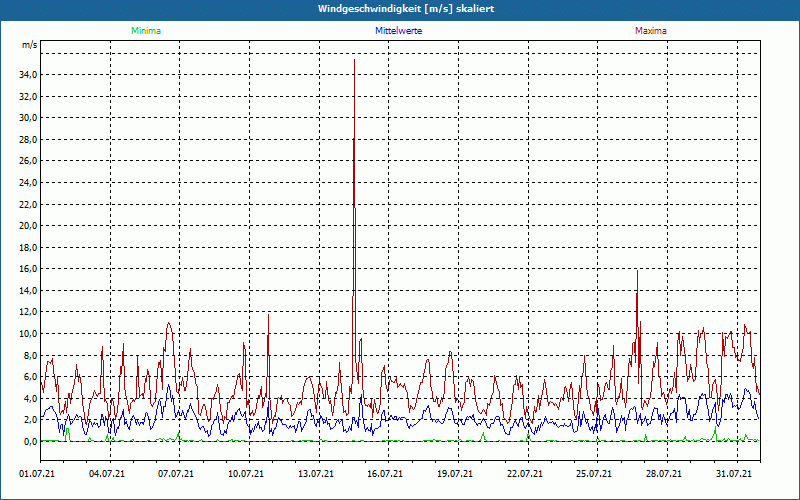Click the 2,0 y-axis value
Viewport: 800px width, 500px height.
(x=30, y=420)
